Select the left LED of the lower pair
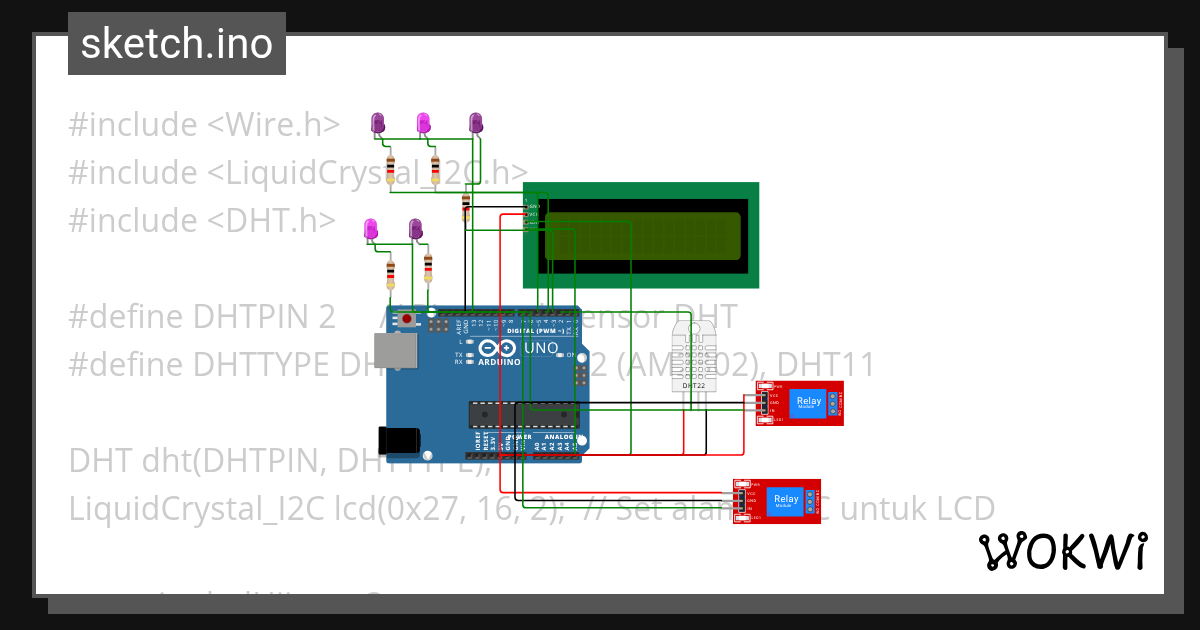Image resolution: width=1200 pixels, height=630 pixels. 371,228
